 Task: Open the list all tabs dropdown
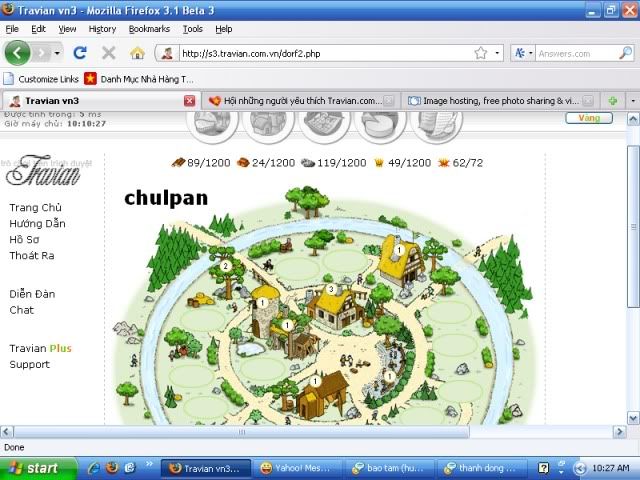click(x=633, y=101)
